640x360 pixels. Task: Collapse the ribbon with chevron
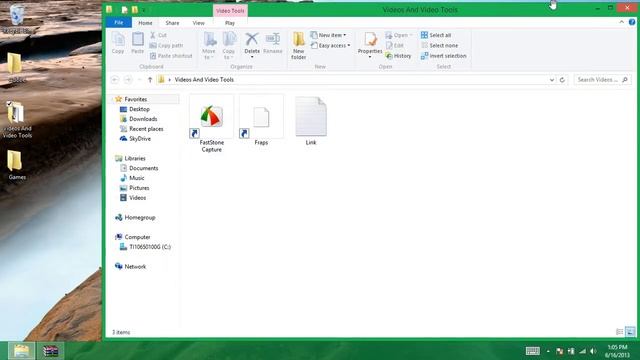click(x=622, y=22)
